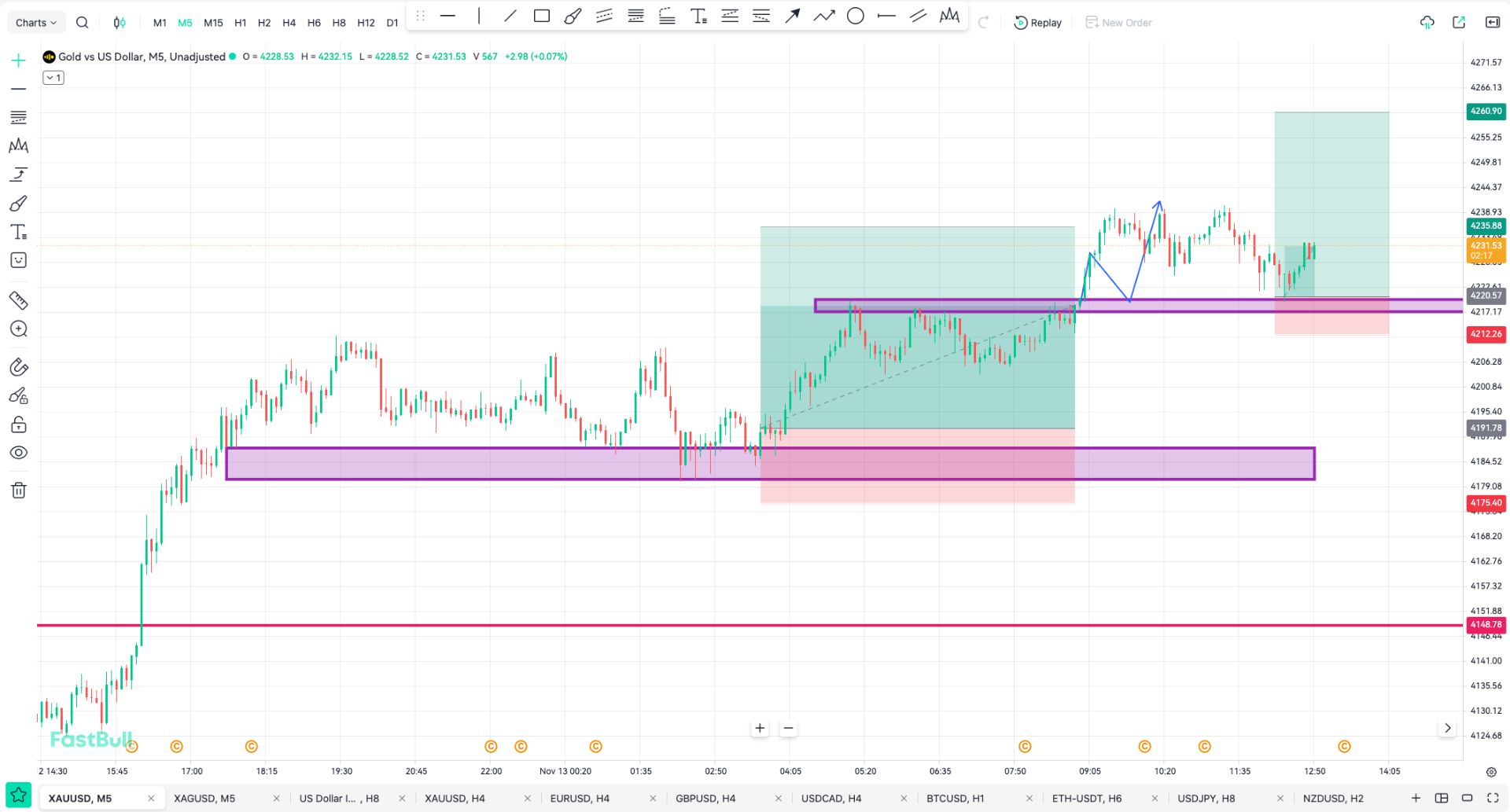
Task: Open chart settings gear icon
Action: [x=1490, y=772]
